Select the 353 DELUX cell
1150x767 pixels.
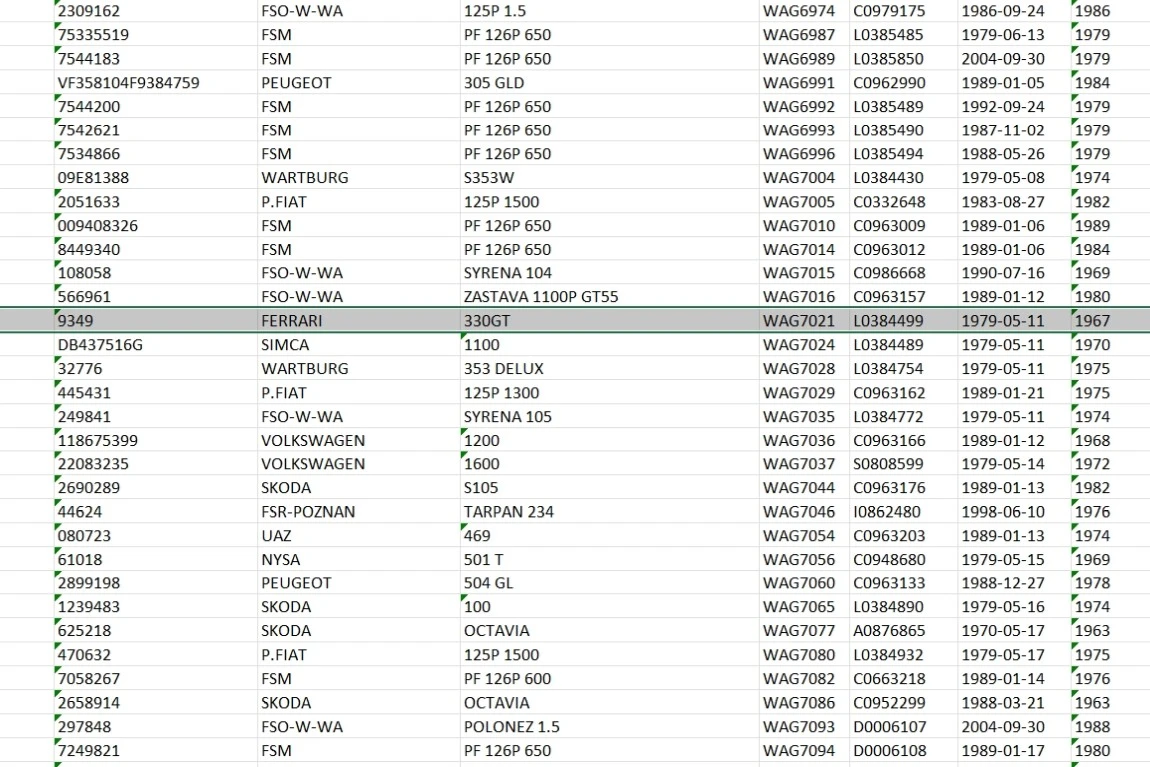pos(503,369)
